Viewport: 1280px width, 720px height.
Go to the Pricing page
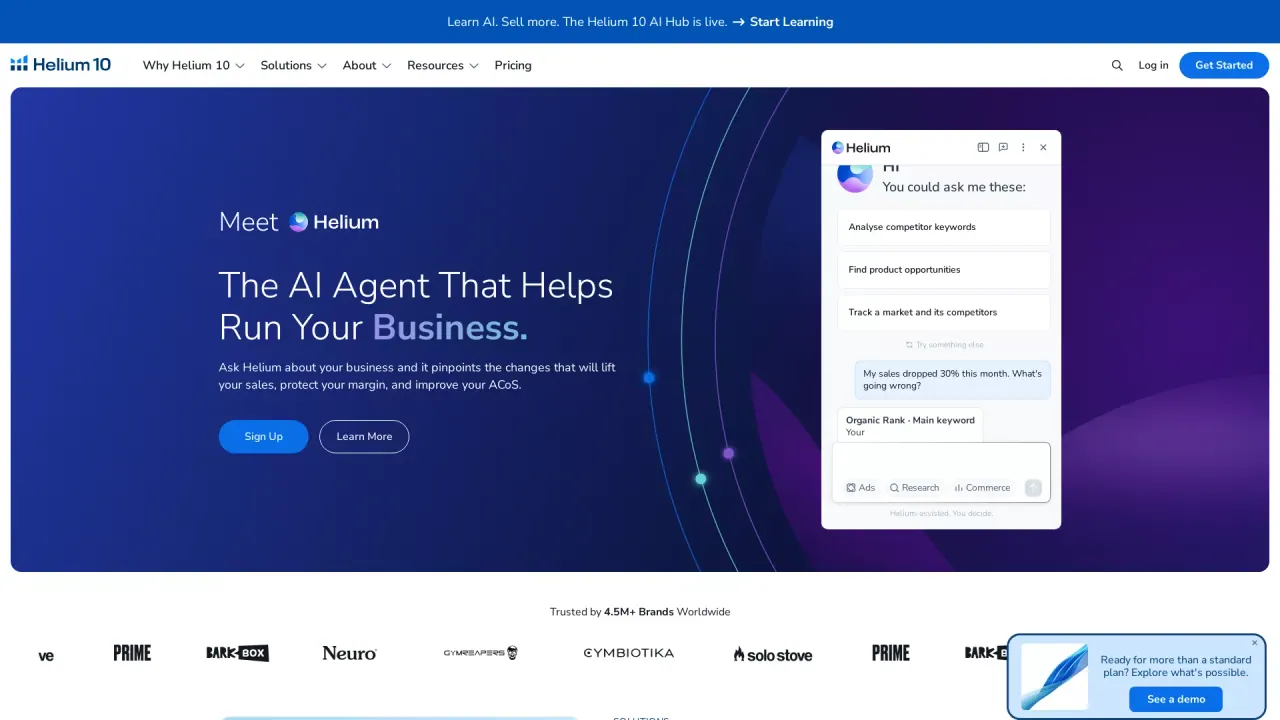(x=513, y=65)
